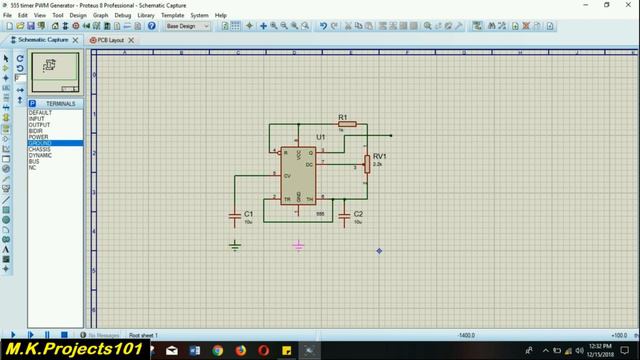Open the Design menu
This screenshot has height=360, width=640.
[x=78, y=16]
